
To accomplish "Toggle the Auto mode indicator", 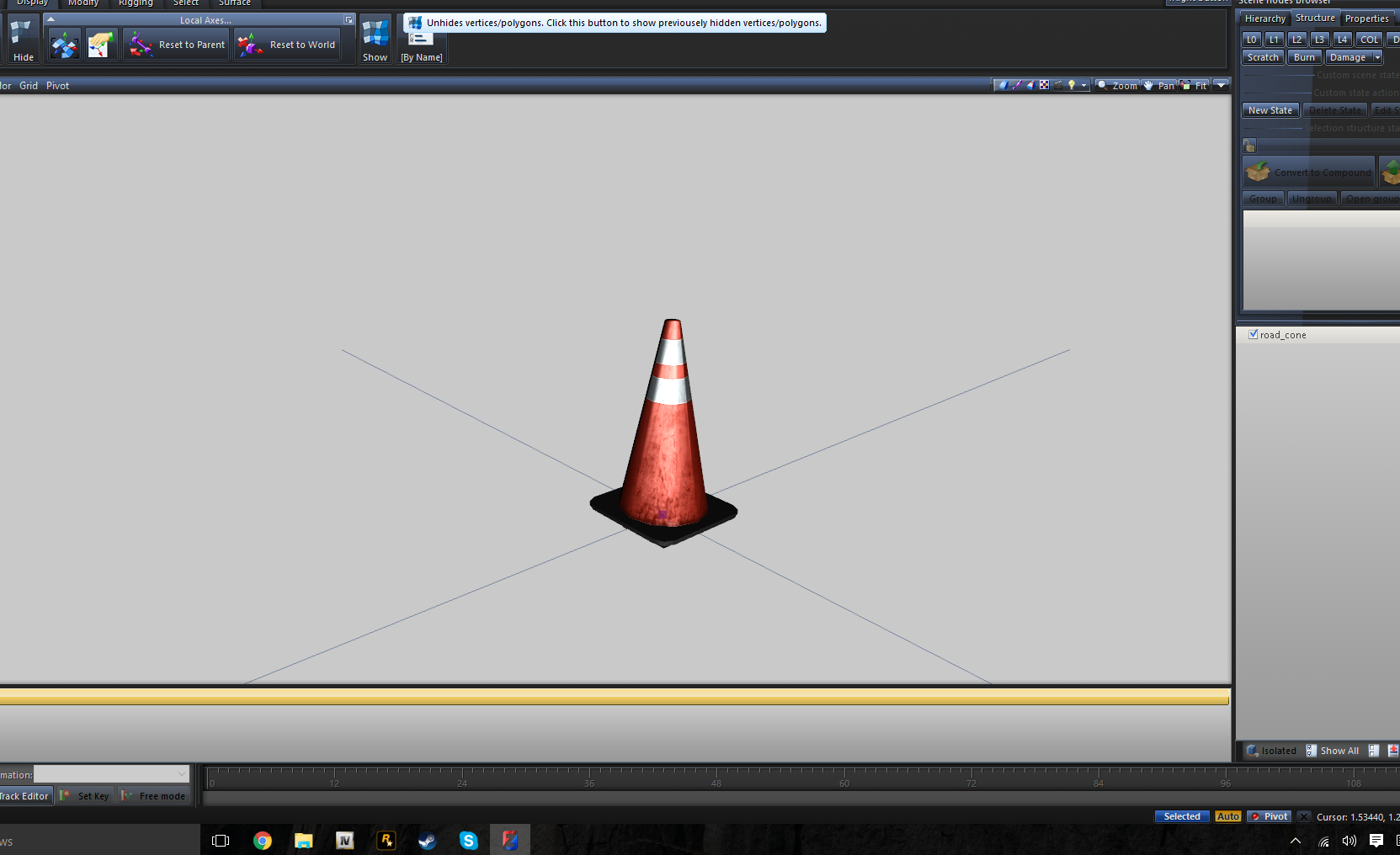I will click(x=1227, y=816).
